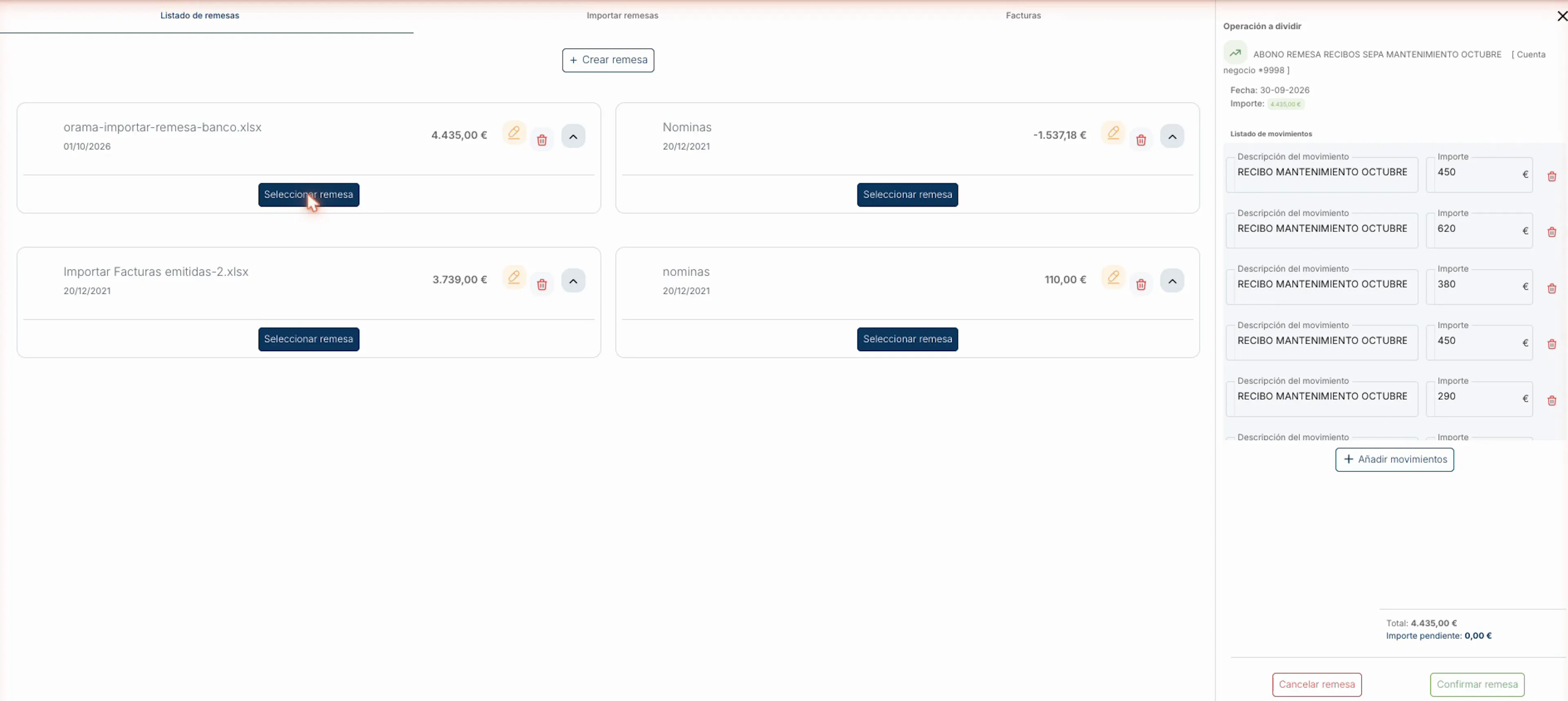Delete the Nominas -1.537,18 € remesa
Screen dimensions: 1568x701
[x=1141, y=140]
